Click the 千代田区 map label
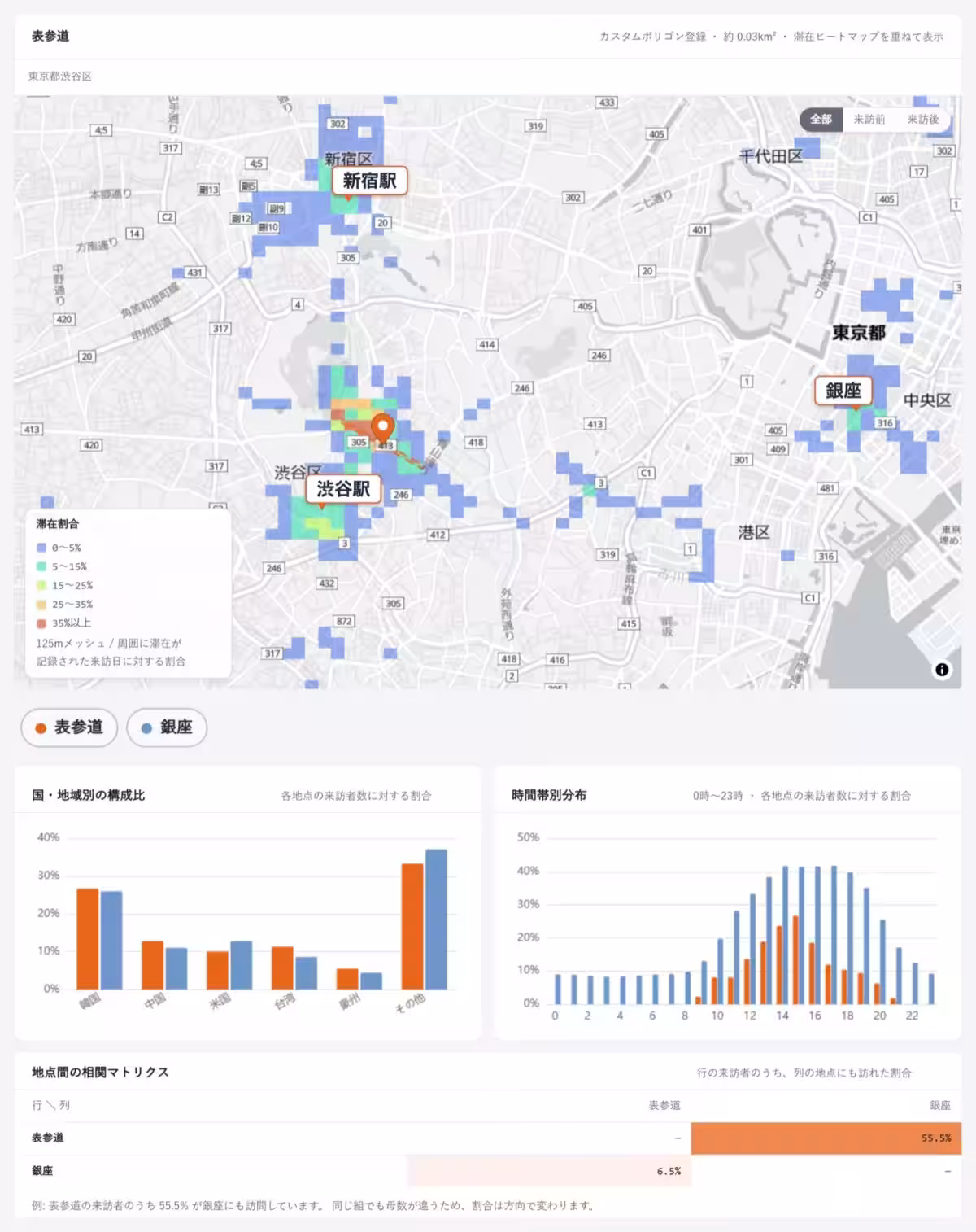 pos(770,156)
